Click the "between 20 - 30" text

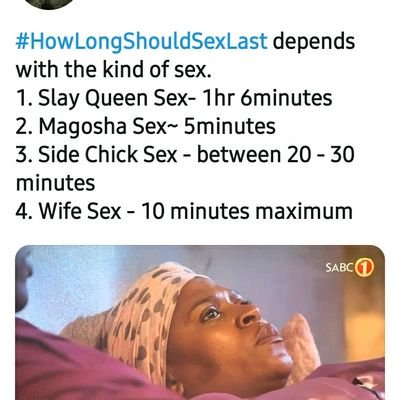point(276,155)
